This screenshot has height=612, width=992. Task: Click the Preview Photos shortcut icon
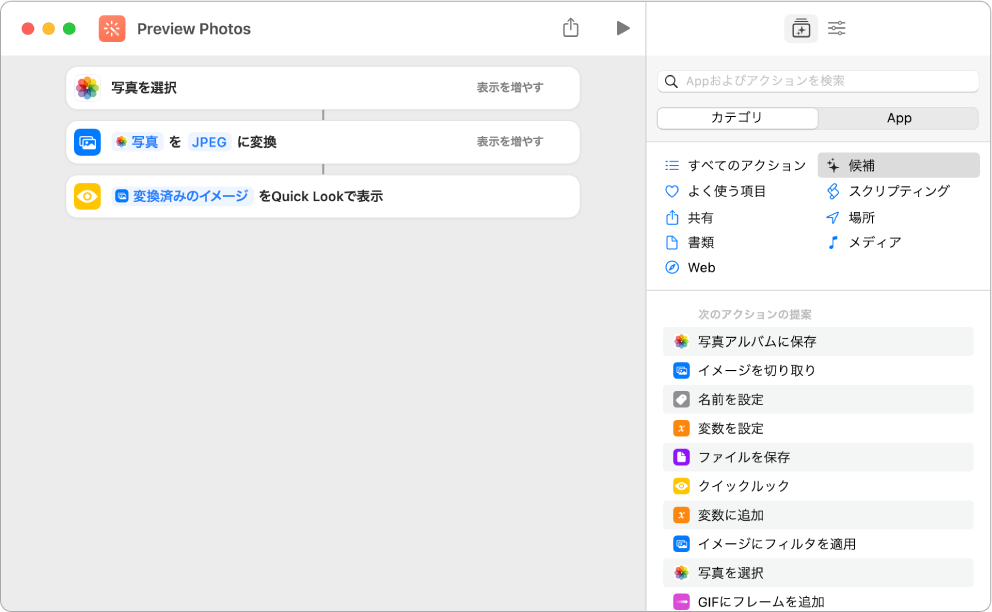[112, 28]
